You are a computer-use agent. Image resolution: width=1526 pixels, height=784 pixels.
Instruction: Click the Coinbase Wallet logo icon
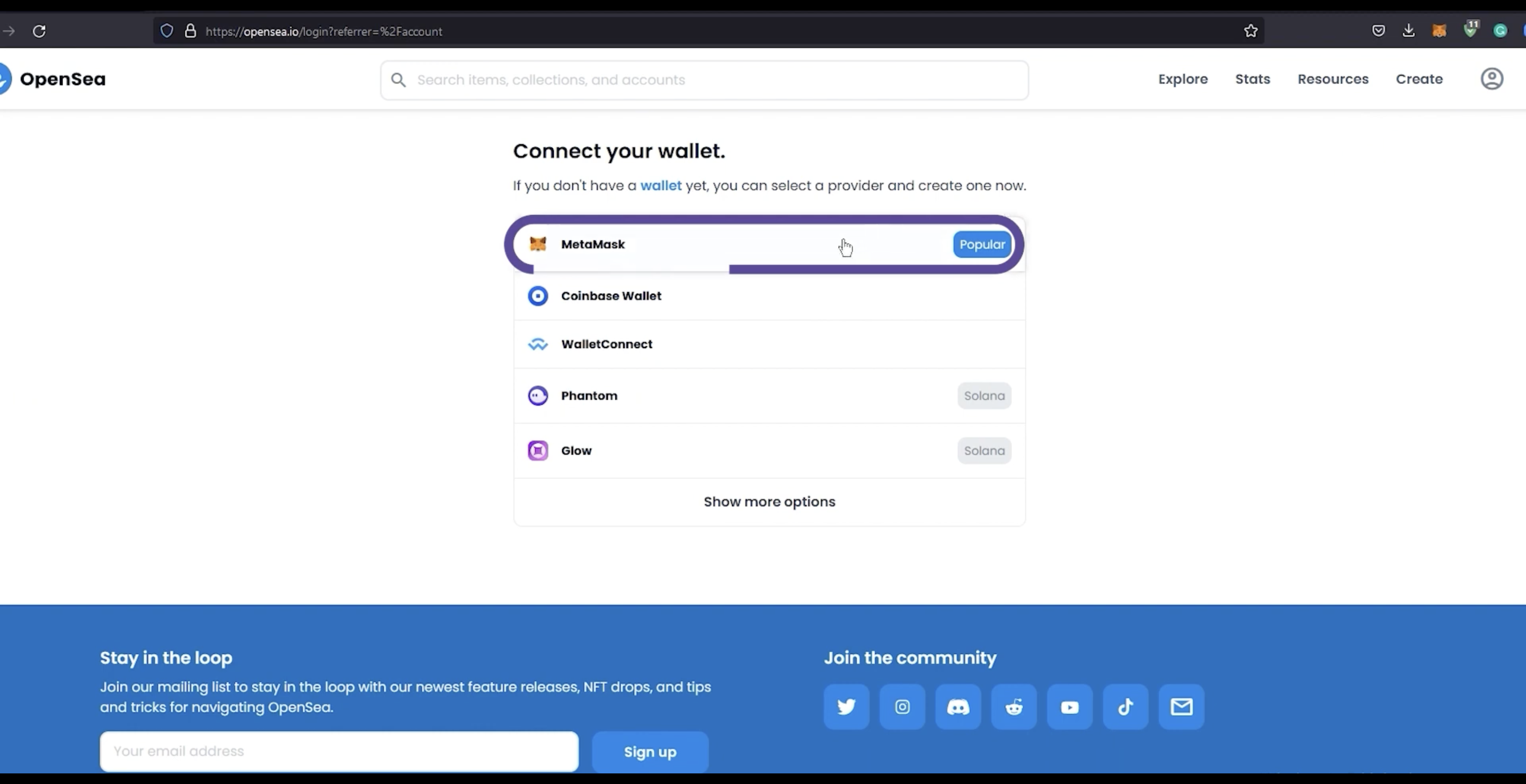click(538, 296)
